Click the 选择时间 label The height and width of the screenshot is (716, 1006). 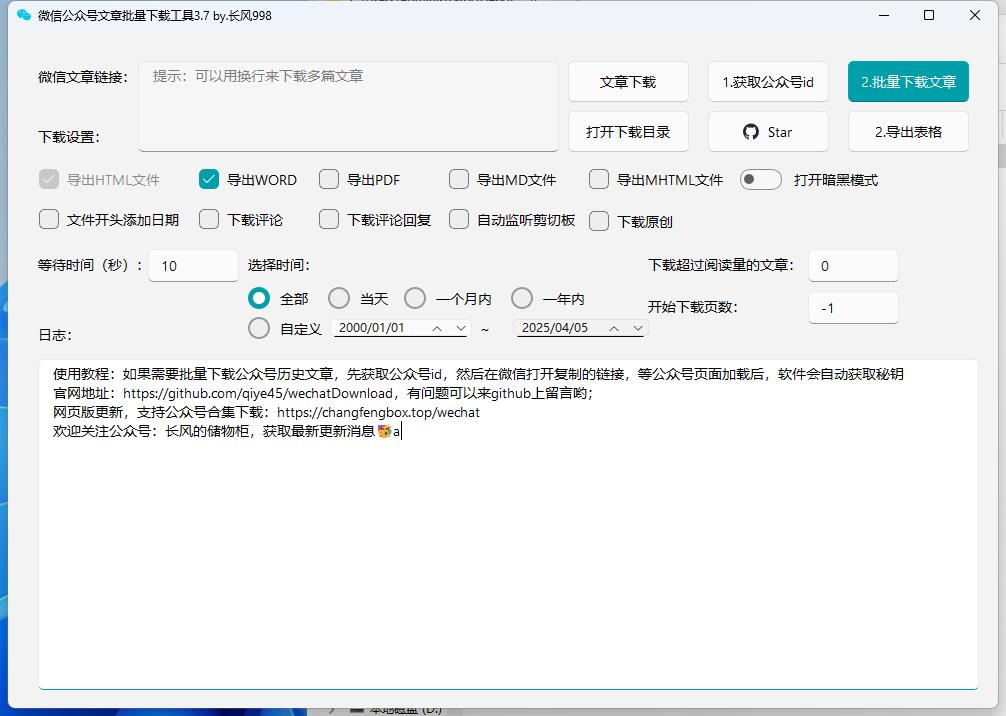click(x=278, y=265)
